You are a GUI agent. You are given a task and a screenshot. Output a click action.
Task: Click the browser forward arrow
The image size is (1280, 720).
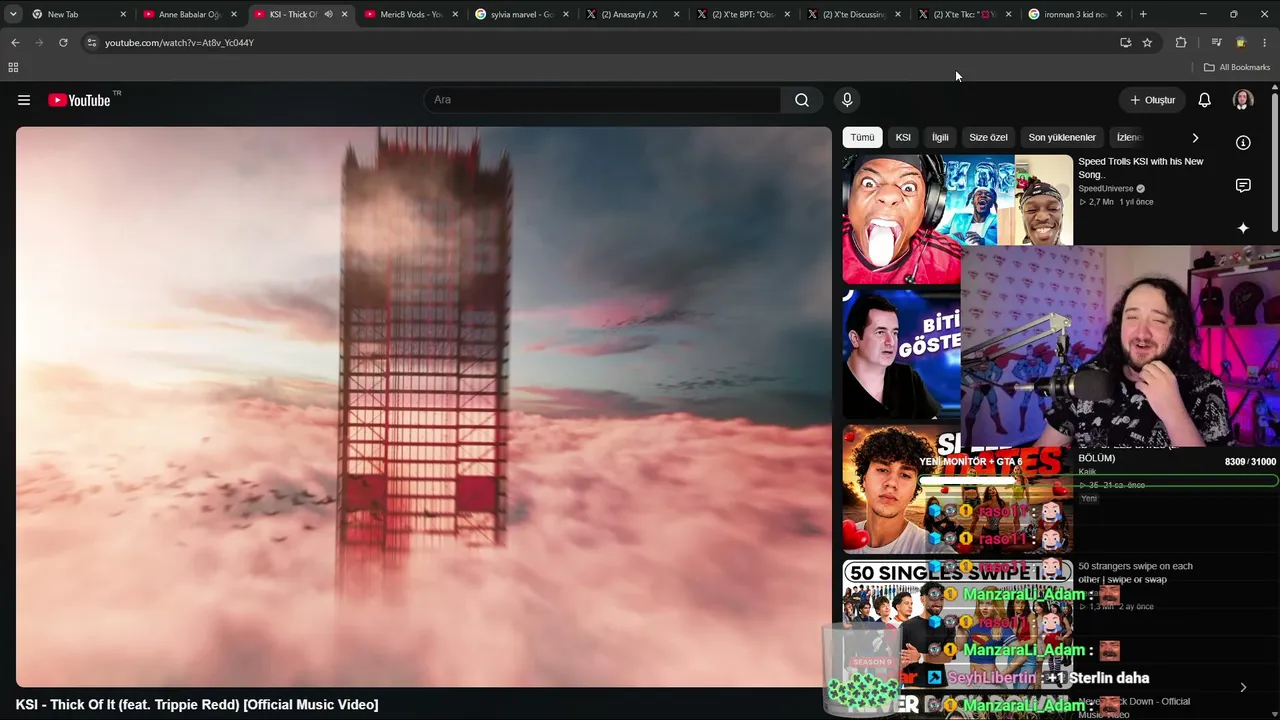[x=39, y=43]
